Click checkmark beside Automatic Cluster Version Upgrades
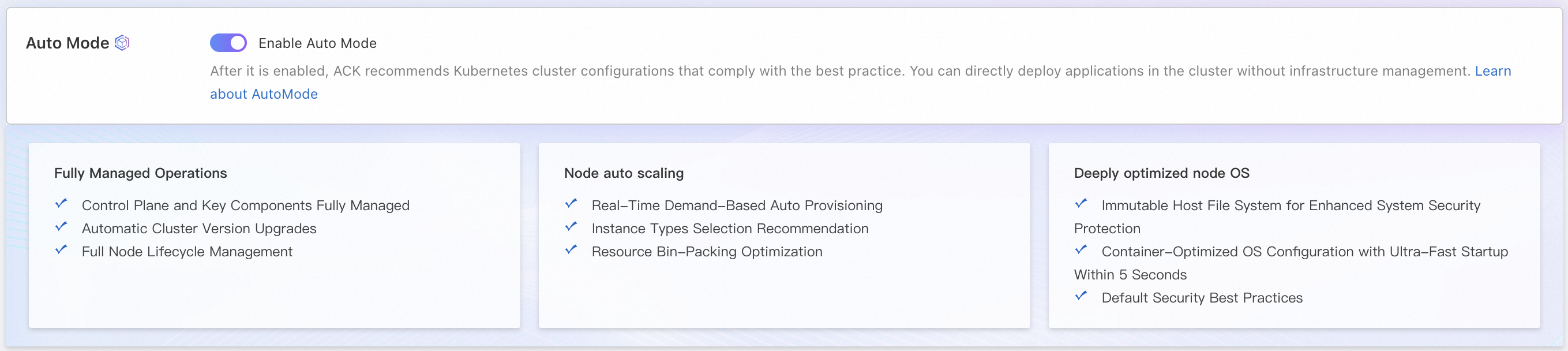The width and height of the screenshot is (1568, 351). [x=61, y=227]
